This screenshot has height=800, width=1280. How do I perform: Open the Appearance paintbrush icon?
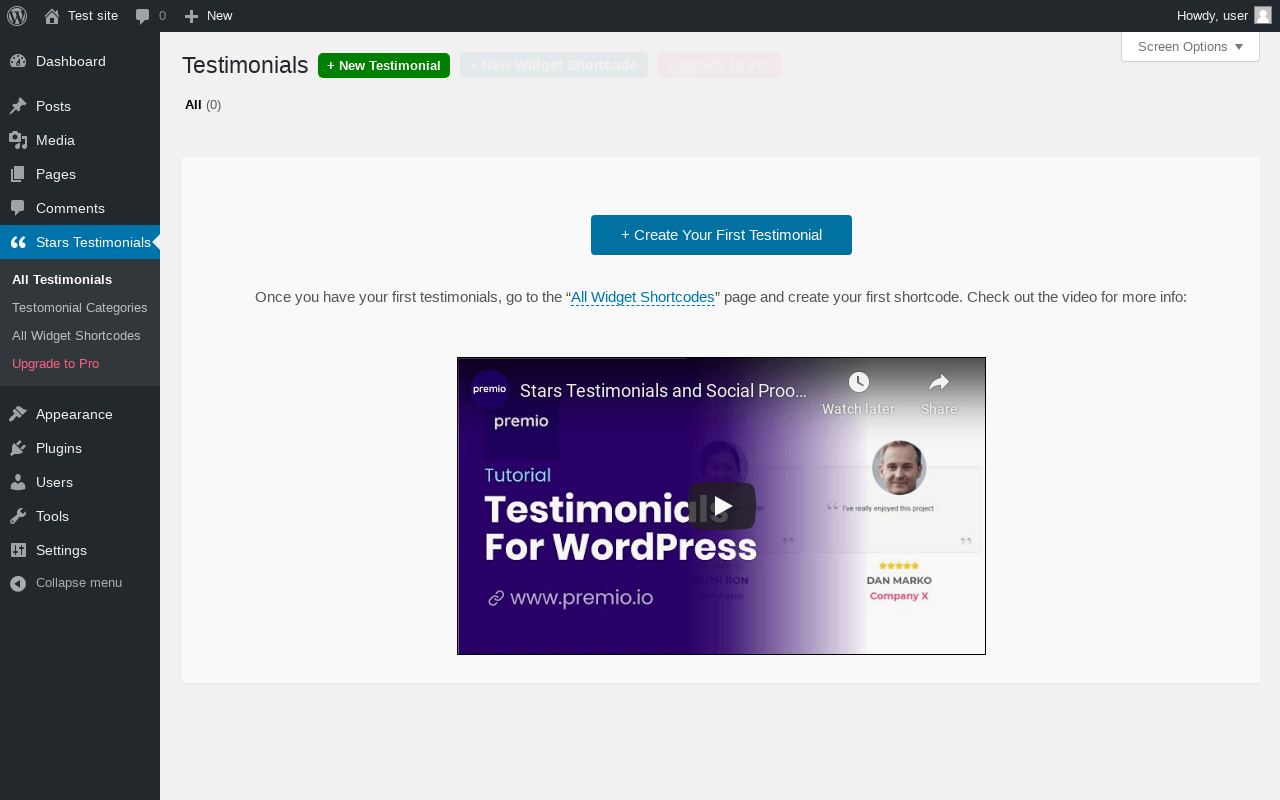pyautogui.click(x=18, y=414)
